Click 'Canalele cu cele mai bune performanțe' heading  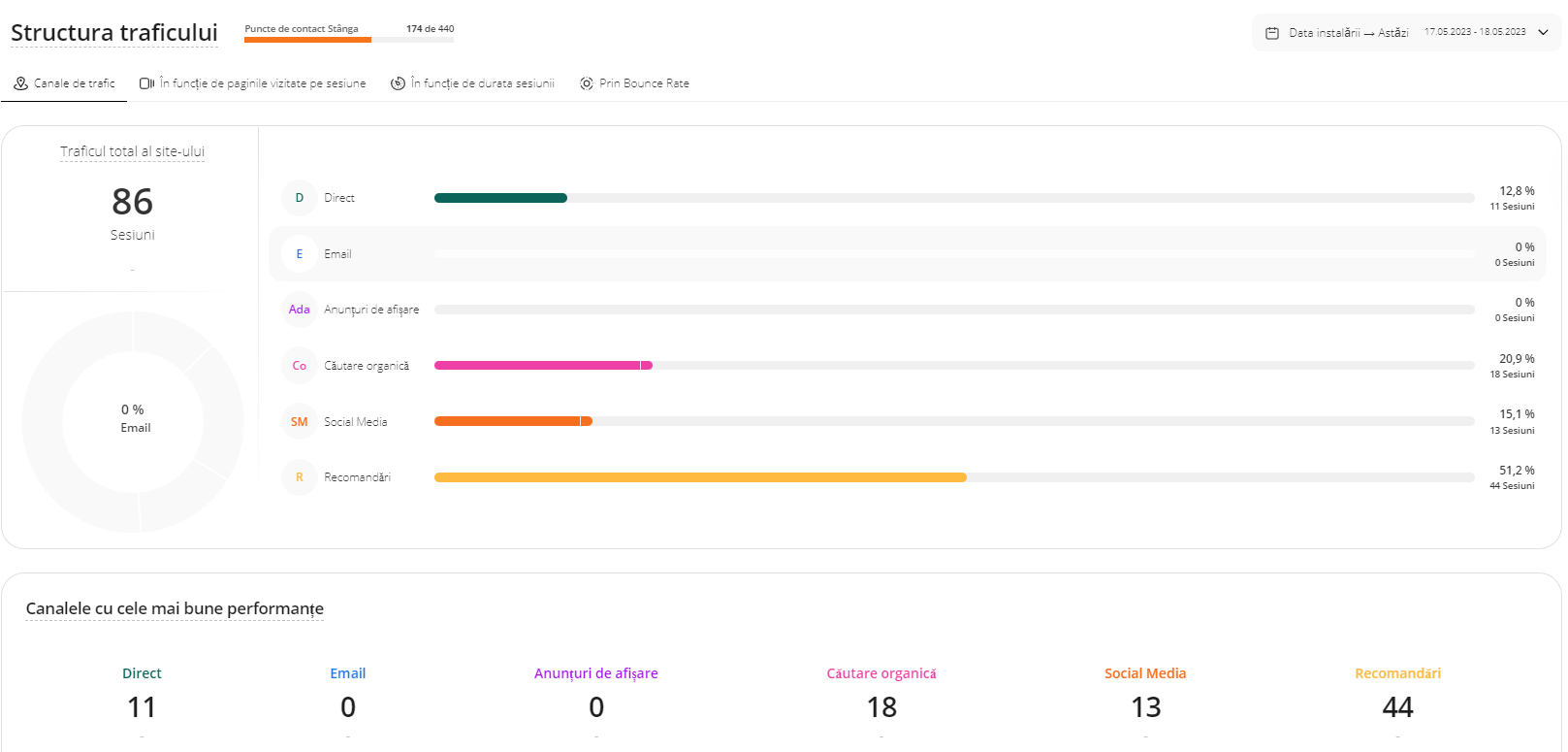(175, 608)
